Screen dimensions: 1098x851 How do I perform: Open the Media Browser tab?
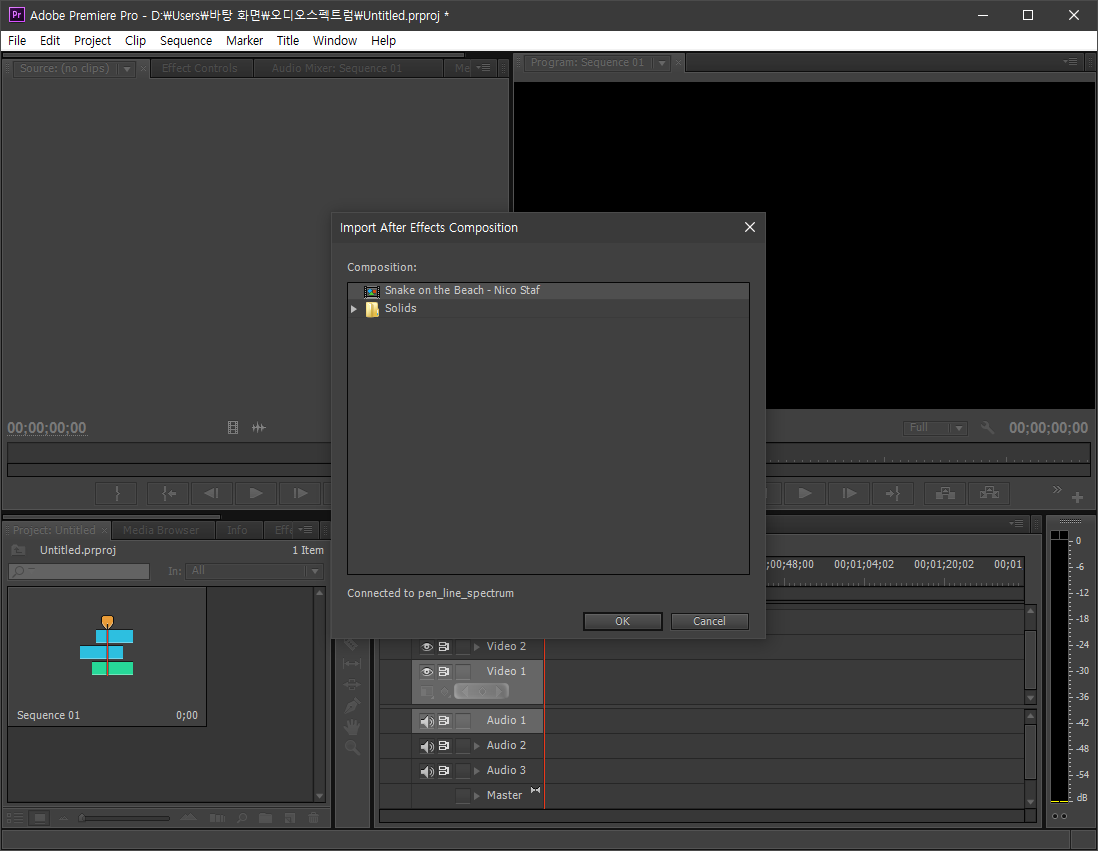[x=161, y=530]
